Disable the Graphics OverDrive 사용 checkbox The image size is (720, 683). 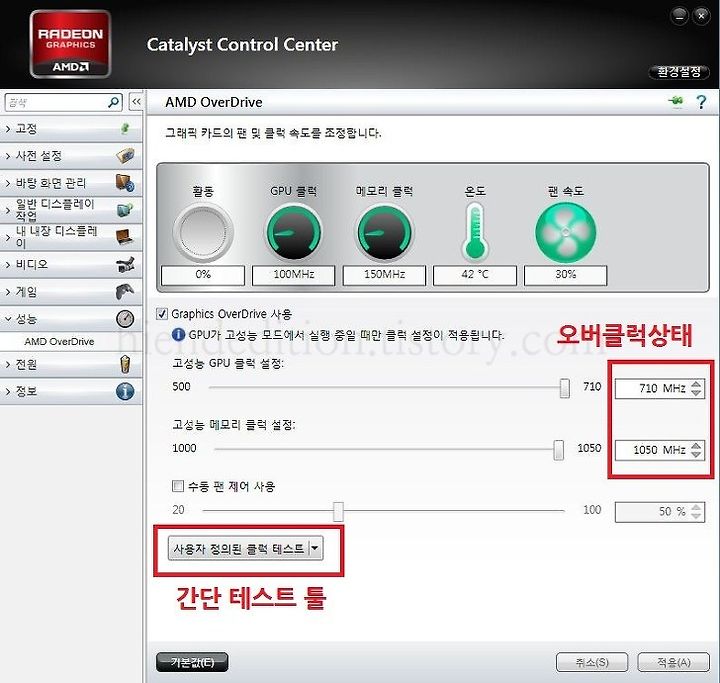[162, 314]
